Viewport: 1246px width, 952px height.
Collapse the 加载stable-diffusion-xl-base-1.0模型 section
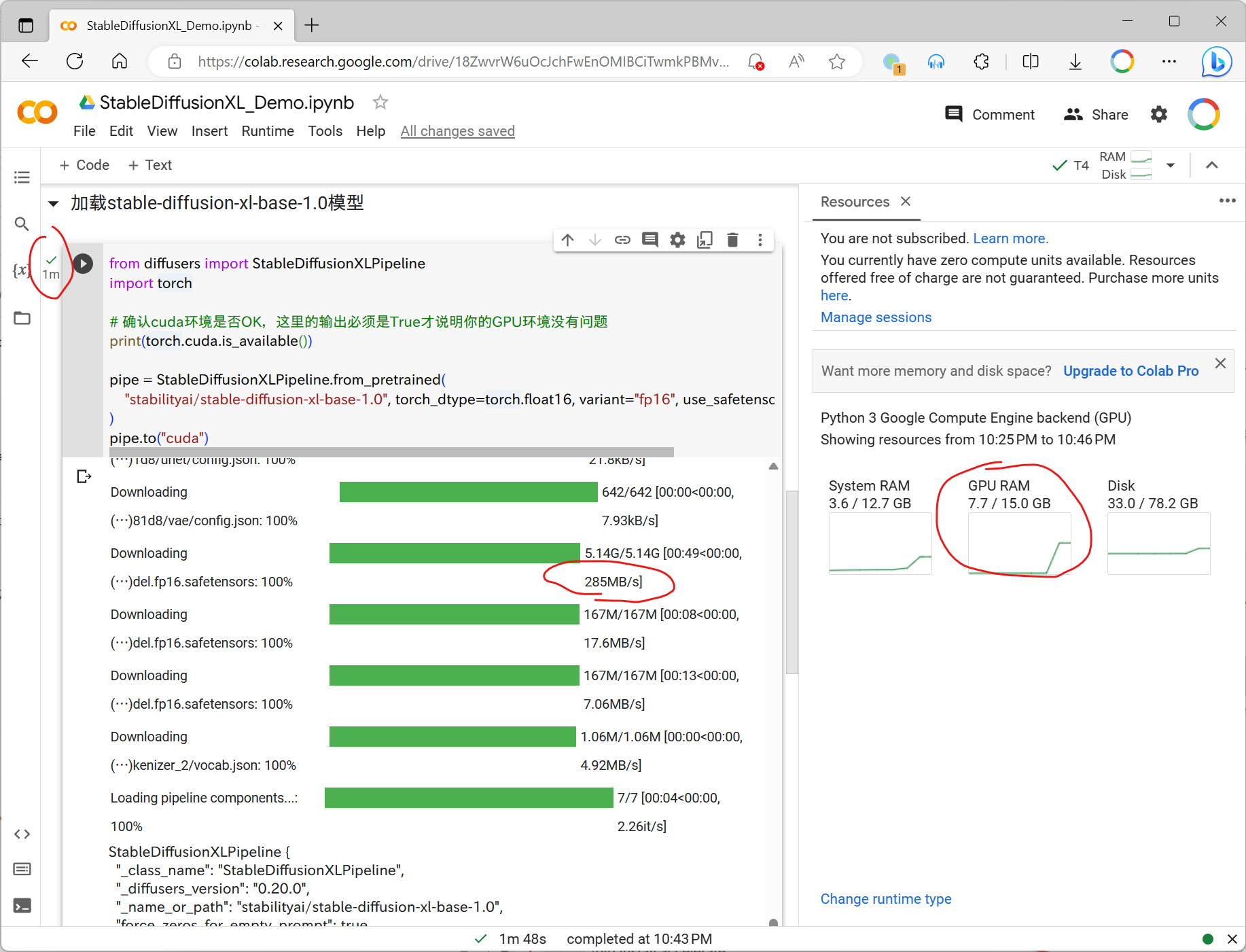[54, 203]
